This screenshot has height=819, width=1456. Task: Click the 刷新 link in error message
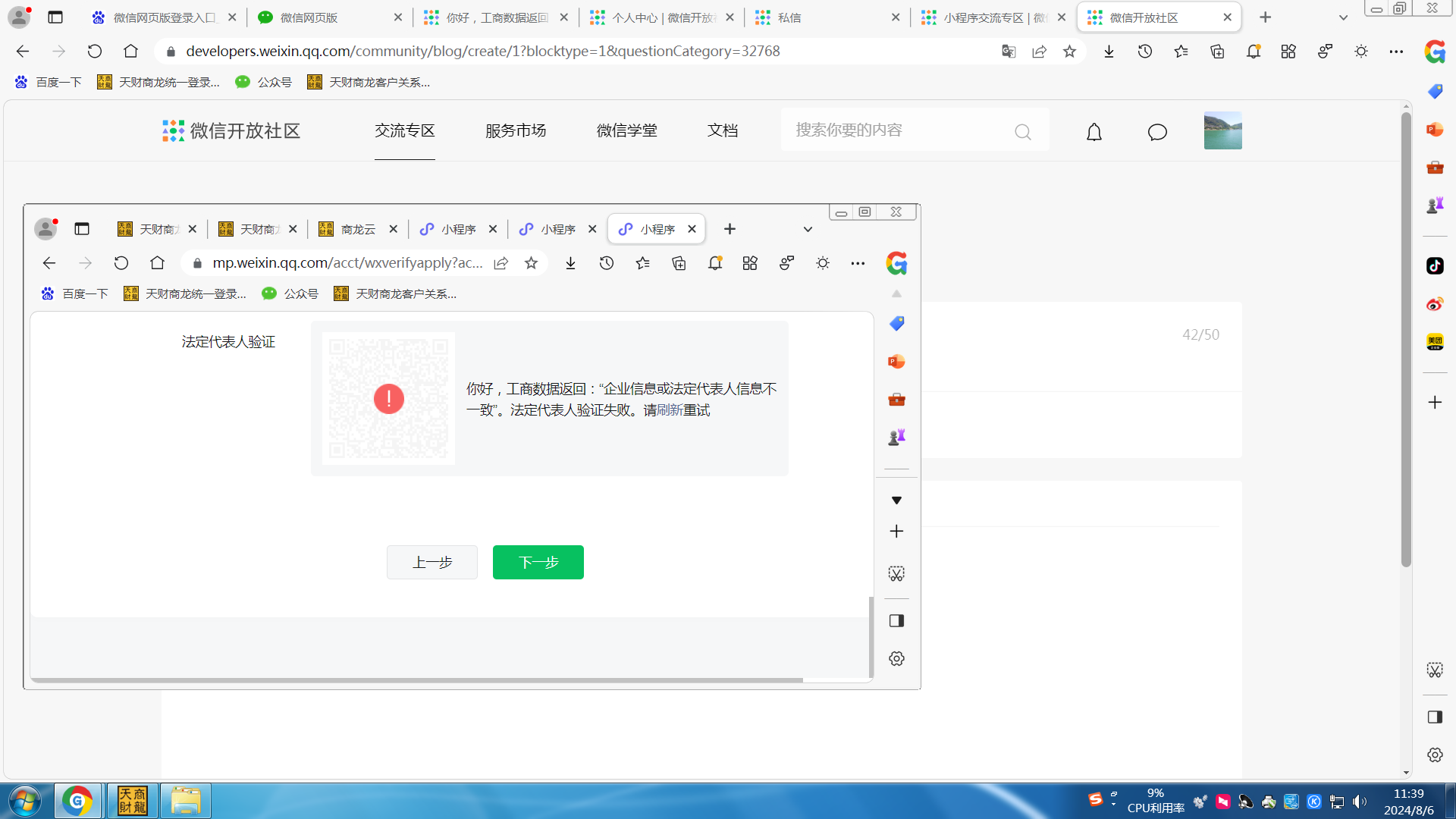tap(670, 410)
